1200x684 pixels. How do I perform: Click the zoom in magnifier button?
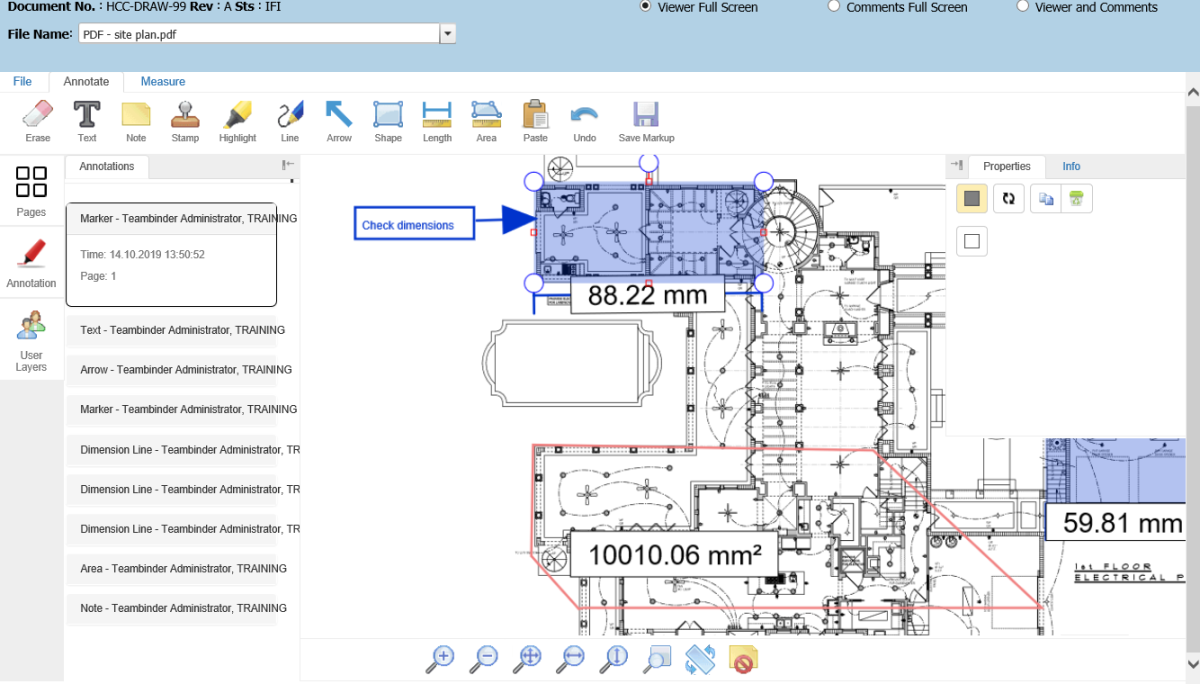coord(440,658)
